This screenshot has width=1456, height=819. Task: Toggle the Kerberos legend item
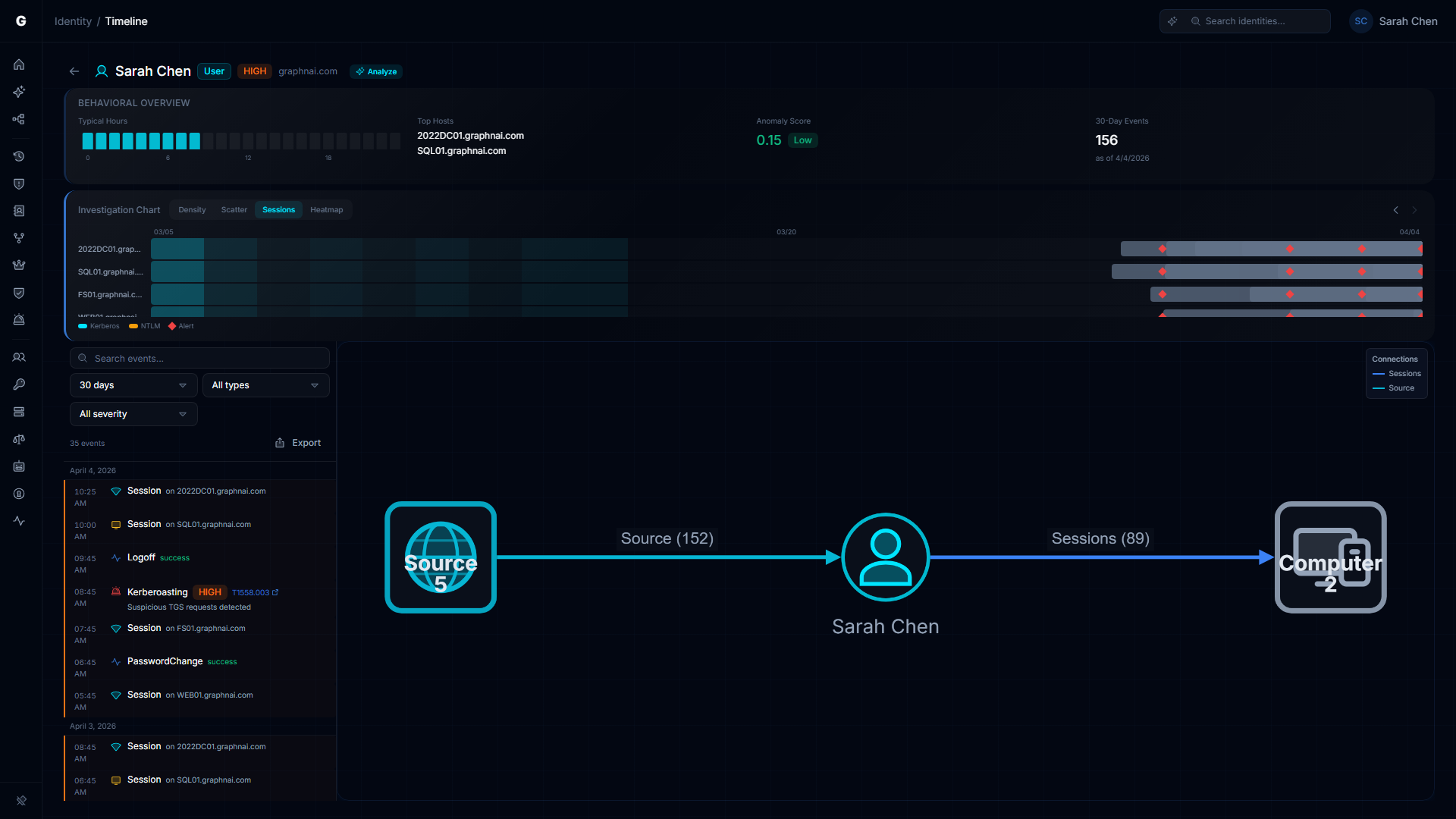pyautogui.click(x=99, y=326)
